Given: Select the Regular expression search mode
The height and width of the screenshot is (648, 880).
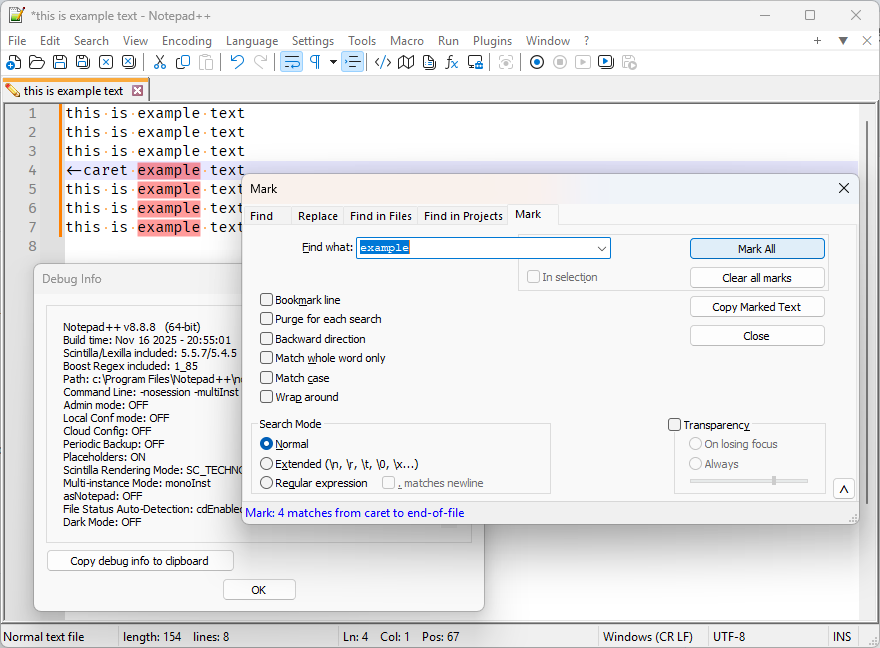Looking at the screenshot, I should 267,483.
